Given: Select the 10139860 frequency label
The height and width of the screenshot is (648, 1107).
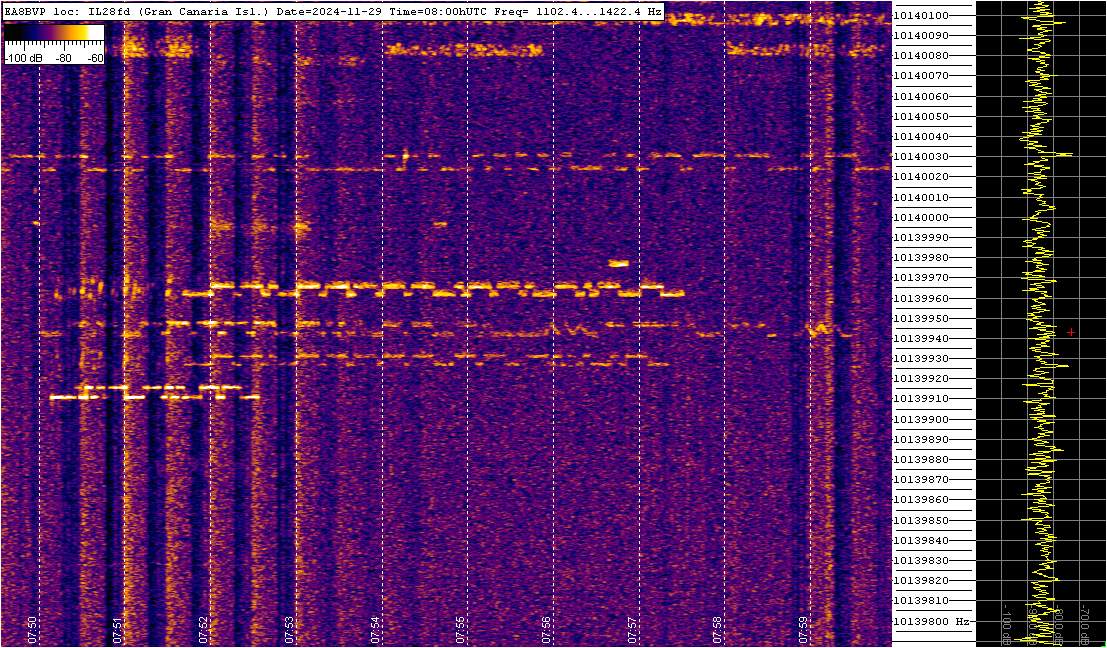Looking at the screenshot, I should pyautogui.click(x=921, y=500).
